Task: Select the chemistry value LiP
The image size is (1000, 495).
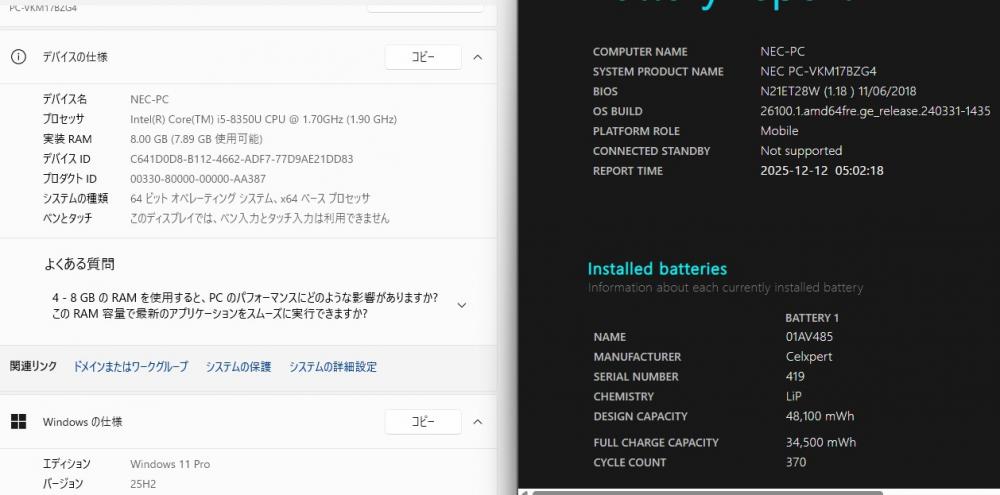Action: pos(793,396)
